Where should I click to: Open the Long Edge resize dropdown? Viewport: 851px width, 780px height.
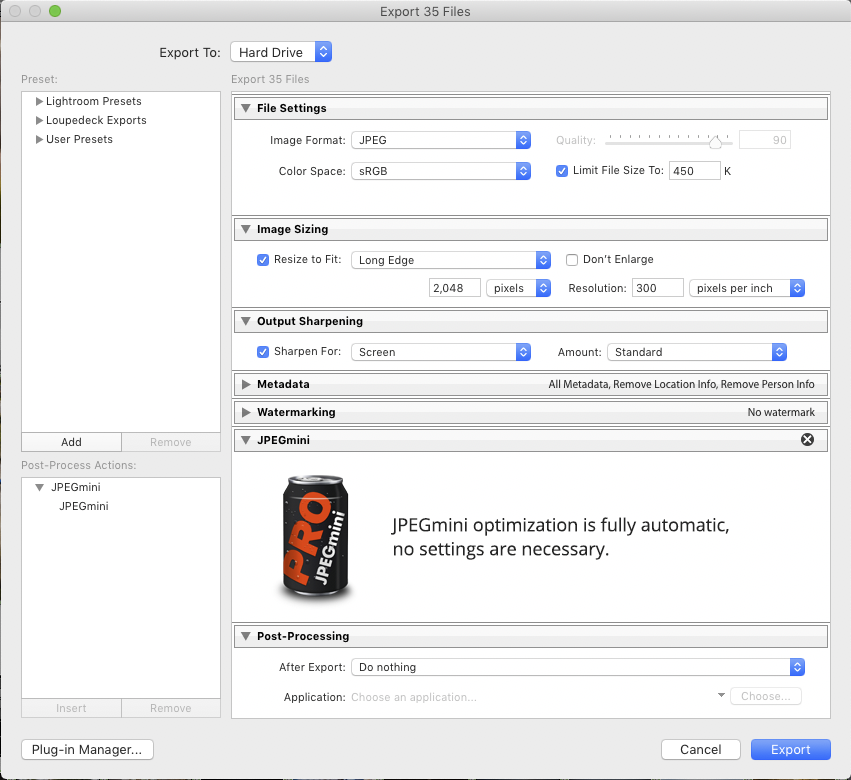(451, 260)
